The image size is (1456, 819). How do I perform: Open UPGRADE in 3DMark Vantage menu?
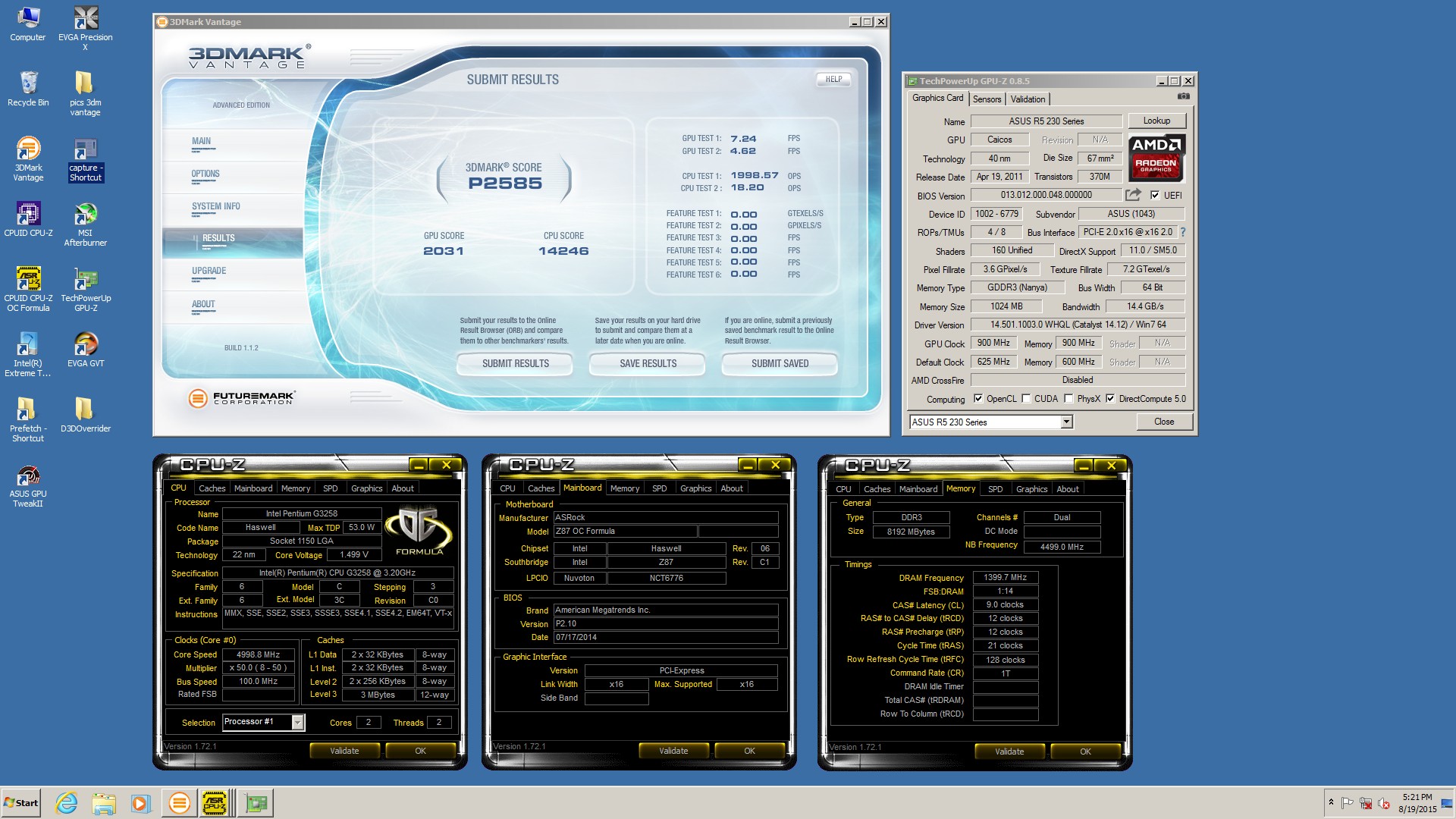(209, 271)
